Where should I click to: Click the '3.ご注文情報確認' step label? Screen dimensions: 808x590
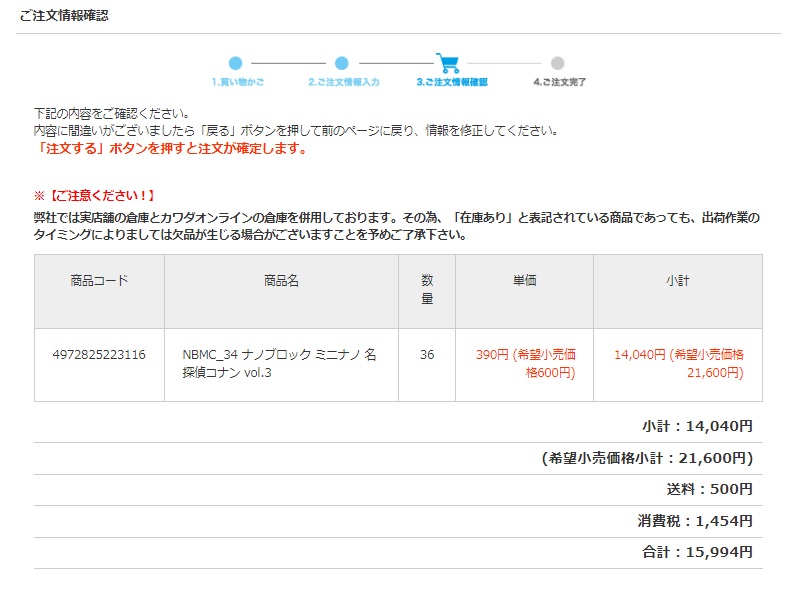(451, 82)
